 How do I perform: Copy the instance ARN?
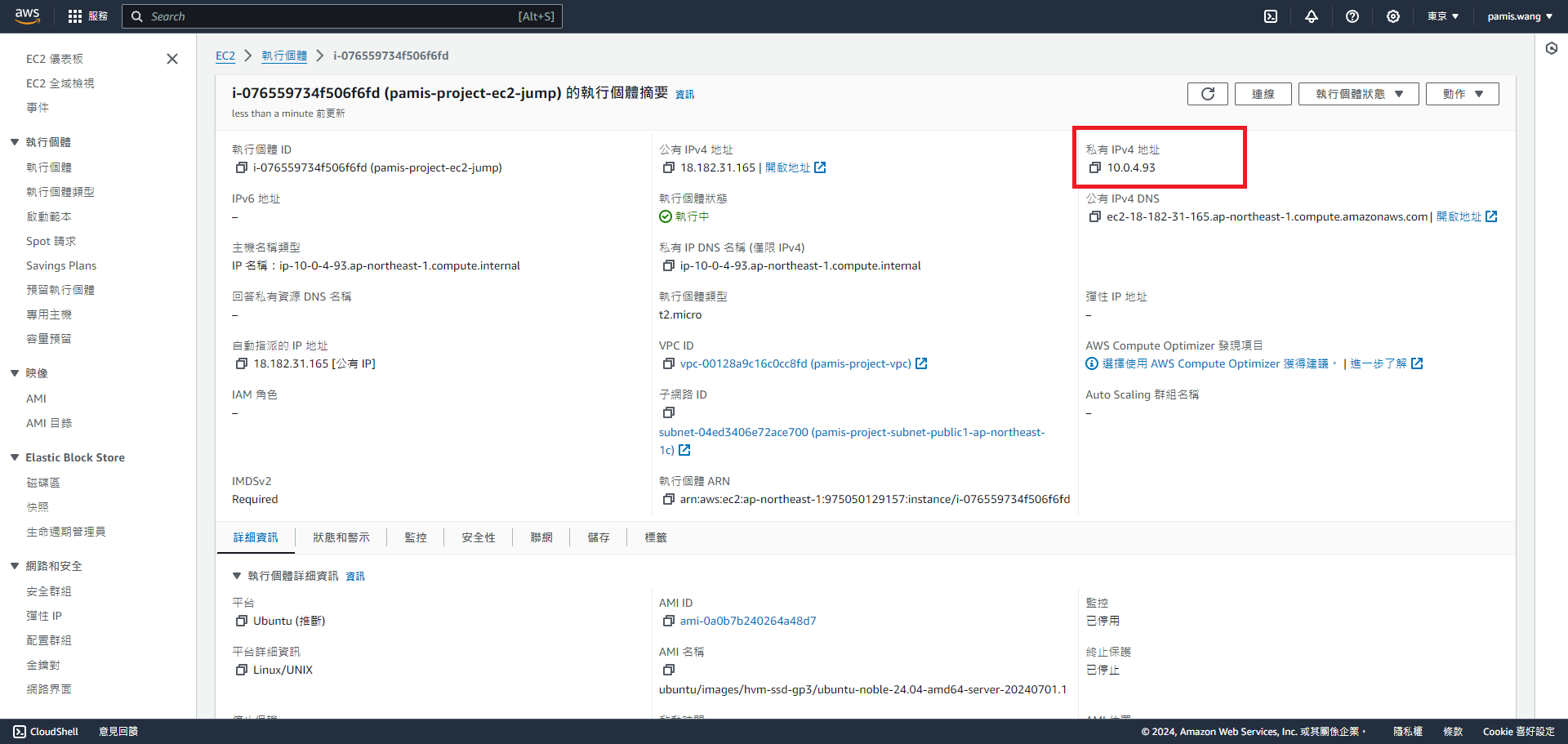(669, 499)
